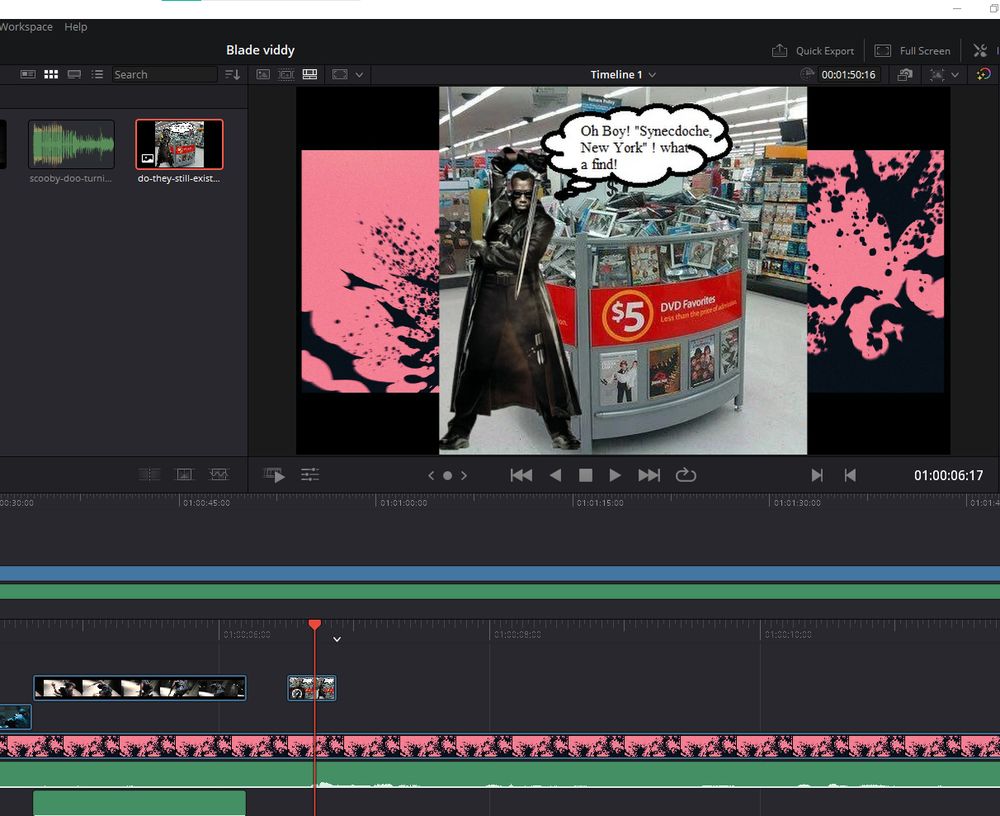Jump to next clip with skip-forward icon
Image resolution: width=1000 pixels, height=816 pixels.
tap(649, 476)
